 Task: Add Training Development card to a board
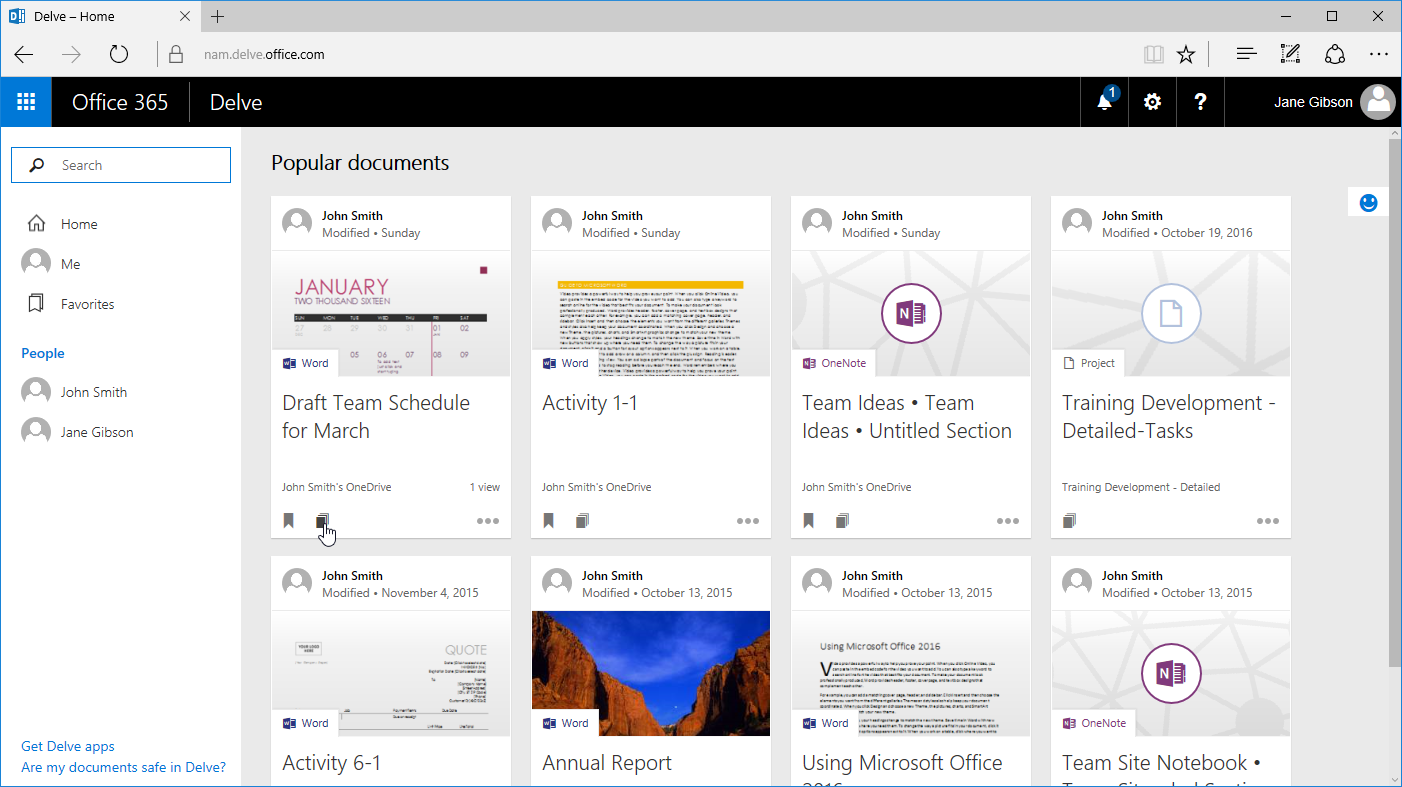point(1070,521)
